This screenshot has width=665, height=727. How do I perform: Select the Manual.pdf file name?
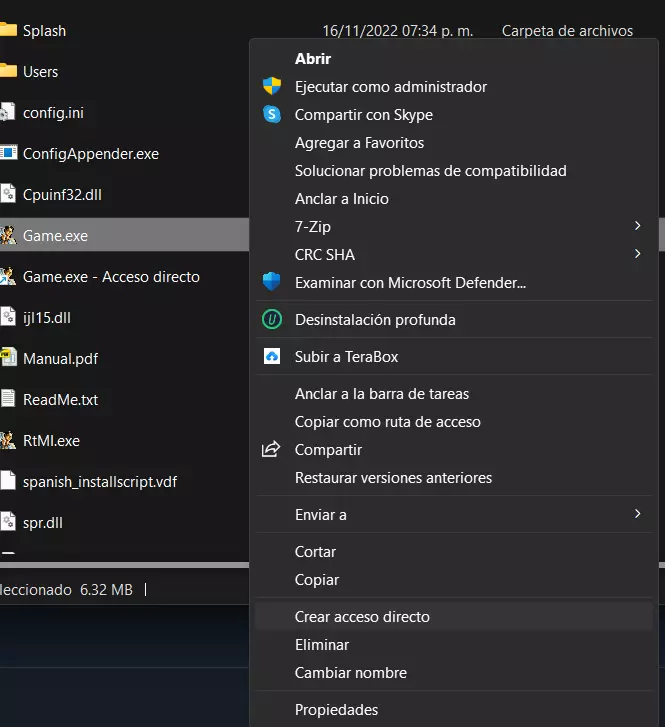coord(60,359)
